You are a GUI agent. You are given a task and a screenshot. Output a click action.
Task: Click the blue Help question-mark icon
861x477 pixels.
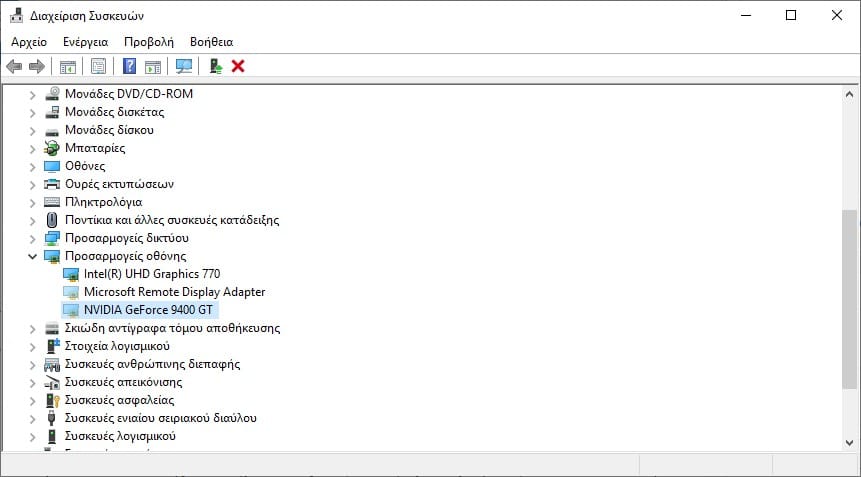[129, 66]
